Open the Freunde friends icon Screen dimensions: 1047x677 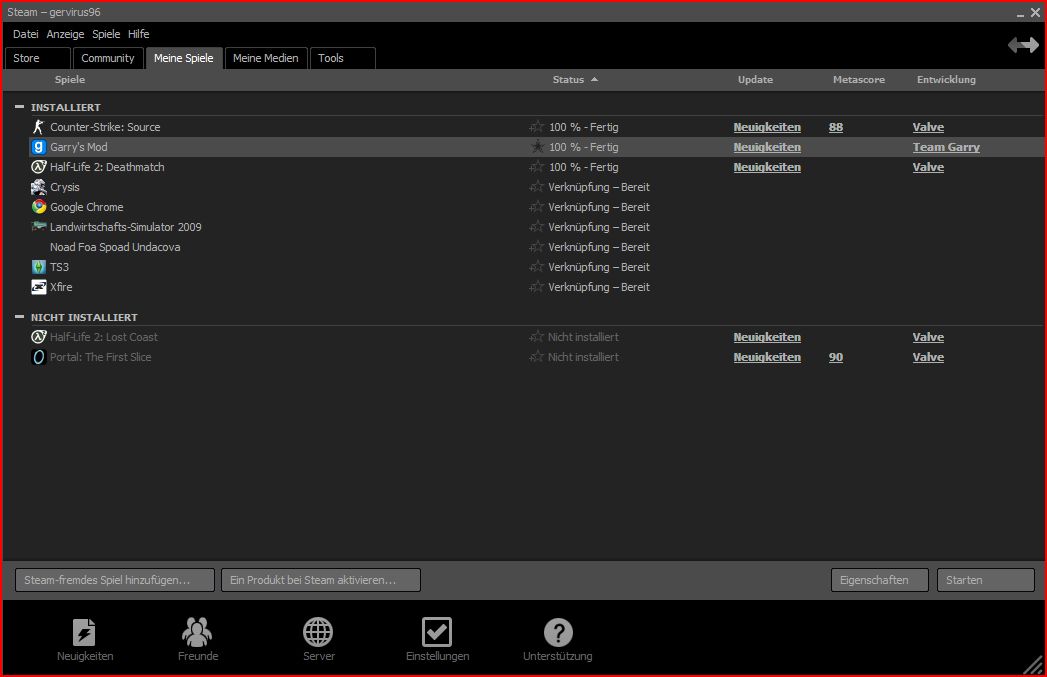coord(197,632)
